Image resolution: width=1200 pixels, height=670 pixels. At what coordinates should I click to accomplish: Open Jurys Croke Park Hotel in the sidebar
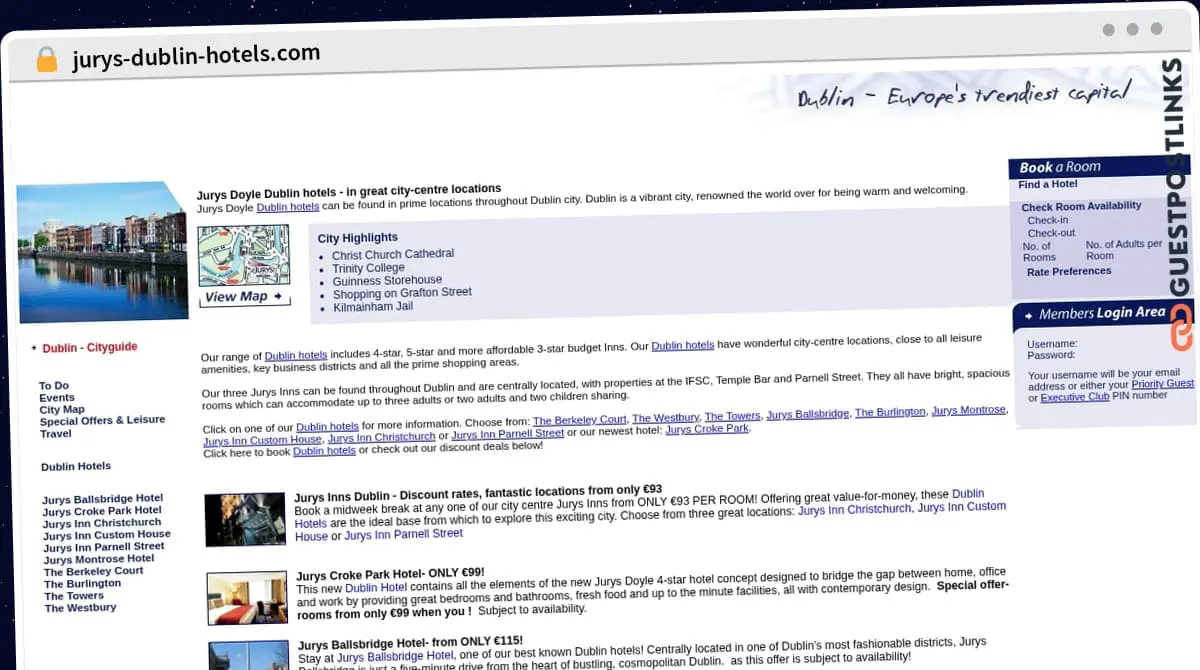pyautogui.click(x=102, y=510)
